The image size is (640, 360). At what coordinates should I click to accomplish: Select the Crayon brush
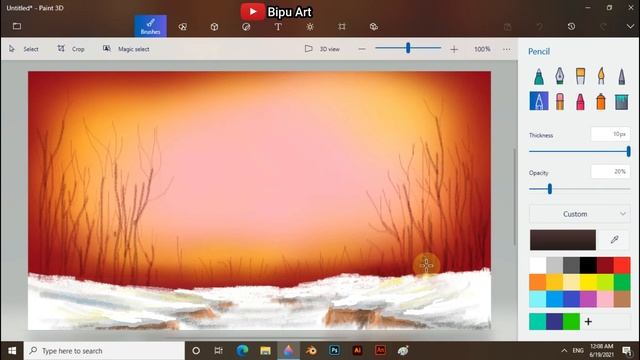tap(580, 101)
